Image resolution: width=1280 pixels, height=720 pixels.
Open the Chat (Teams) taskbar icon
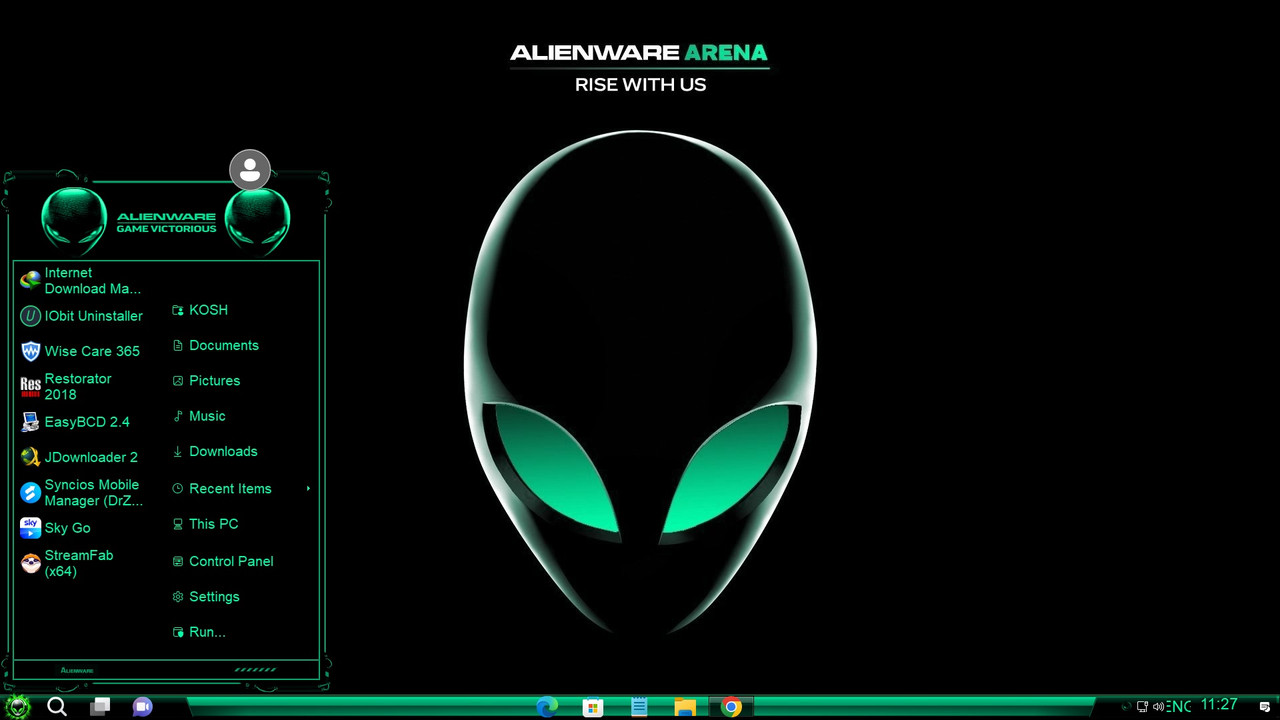coord(142,707)
